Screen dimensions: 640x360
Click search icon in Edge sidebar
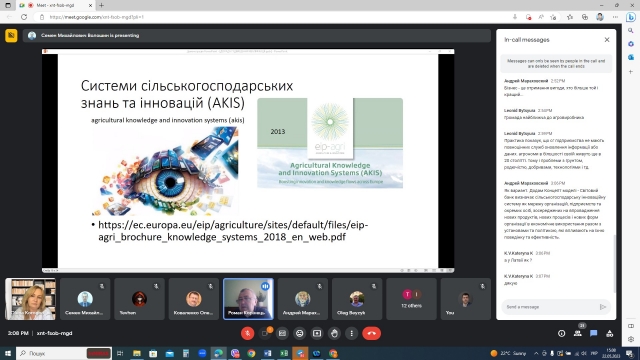pyautogui.click(x=631, y=31)
